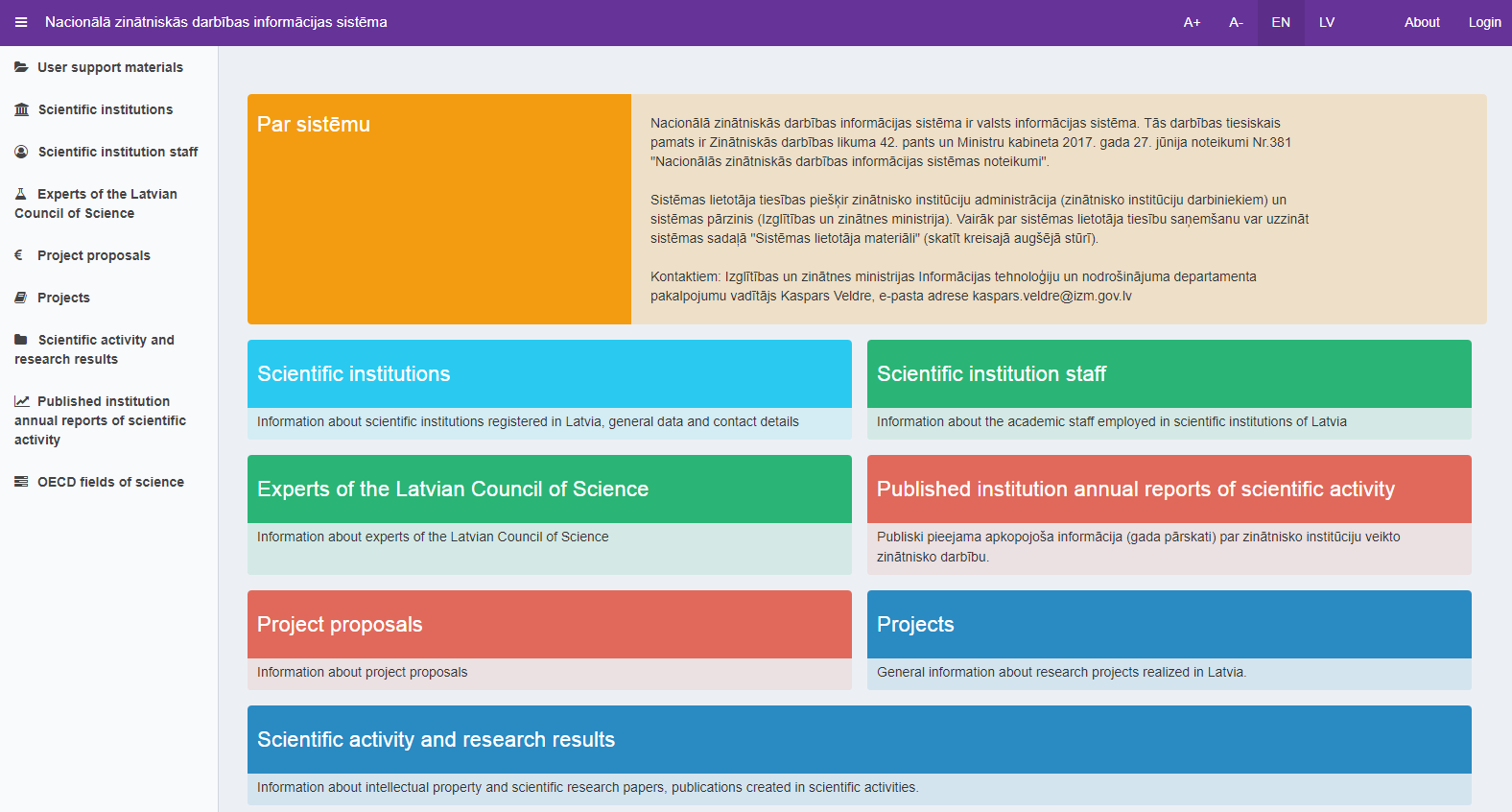Screen dimensions: 1512x812
Task: Increase font size with A+
Action: (1192, 22)
